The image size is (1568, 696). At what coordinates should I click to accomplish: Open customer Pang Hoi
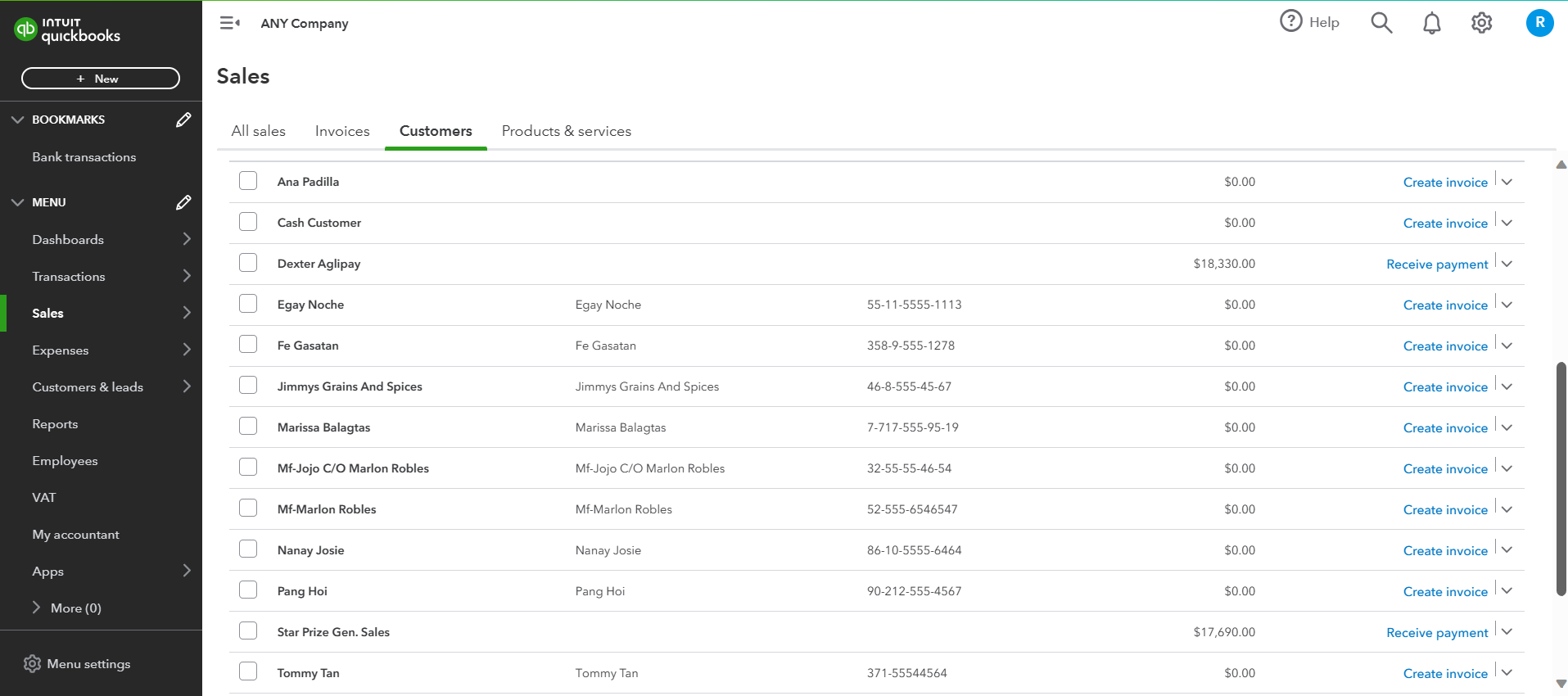tap(302, 591)
